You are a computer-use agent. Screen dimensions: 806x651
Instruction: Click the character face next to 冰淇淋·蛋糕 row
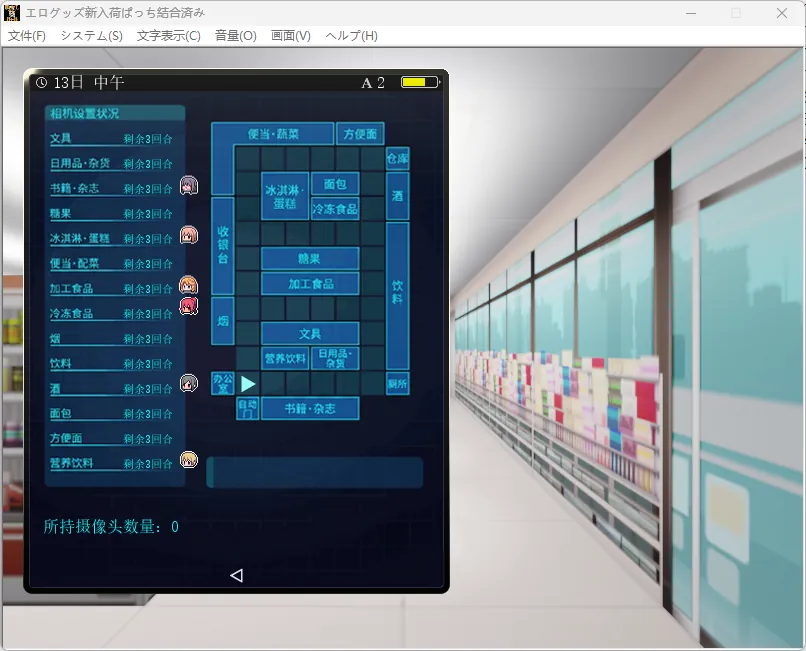tap(189, 235)
